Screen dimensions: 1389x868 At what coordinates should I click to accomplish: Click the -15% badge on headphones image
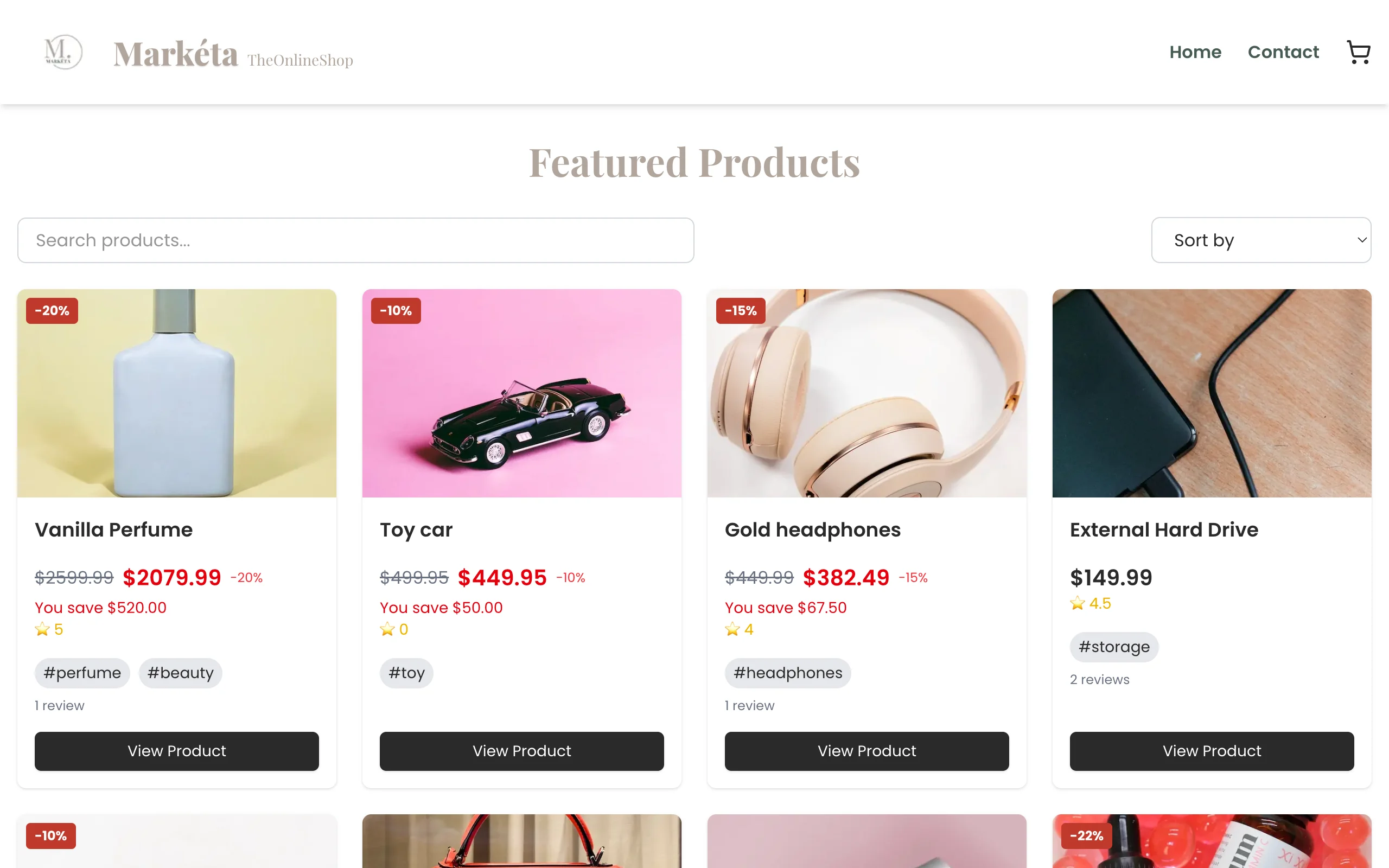(x=741, y=310)
